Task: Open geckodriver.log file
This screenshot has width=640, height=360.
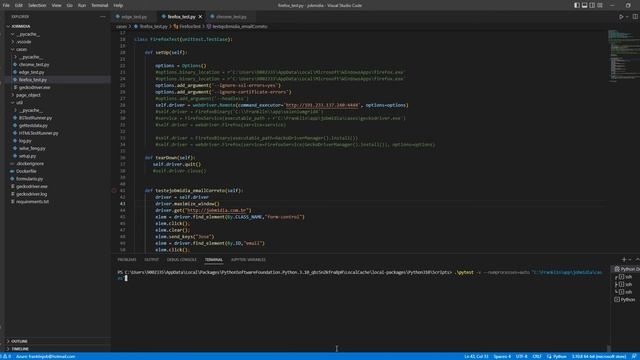Action: point(31,194)
